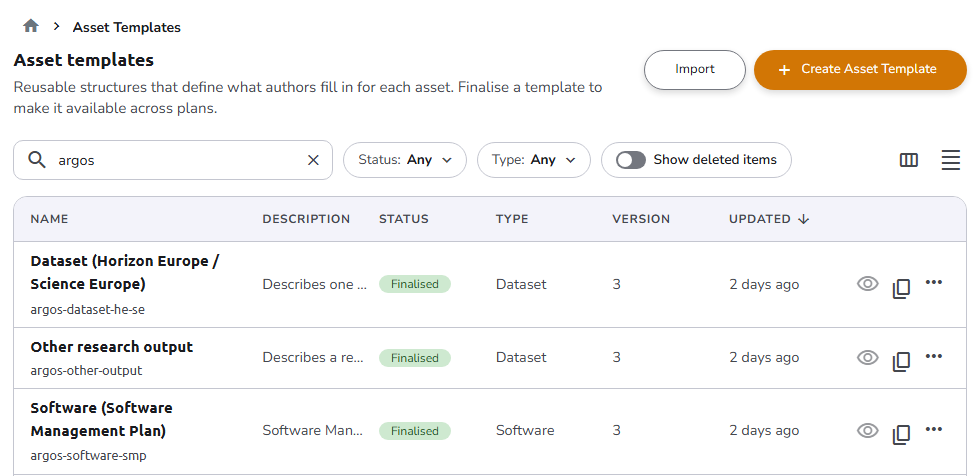The image size is (980, 476).
Task: Toggle Show deleted items switch
Action: coord(631,160)
